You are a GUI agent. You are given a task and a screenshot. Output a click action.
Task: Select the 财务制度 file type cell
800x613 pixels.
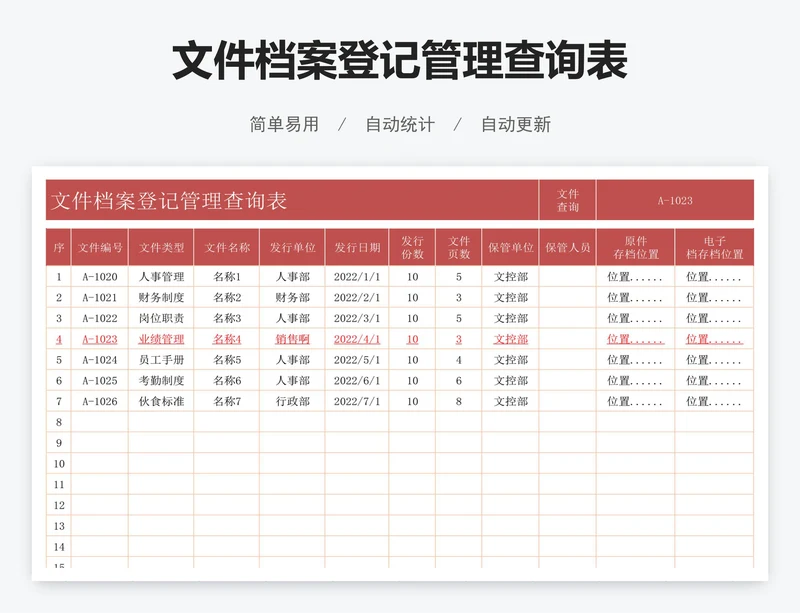(x=161, y=298)
